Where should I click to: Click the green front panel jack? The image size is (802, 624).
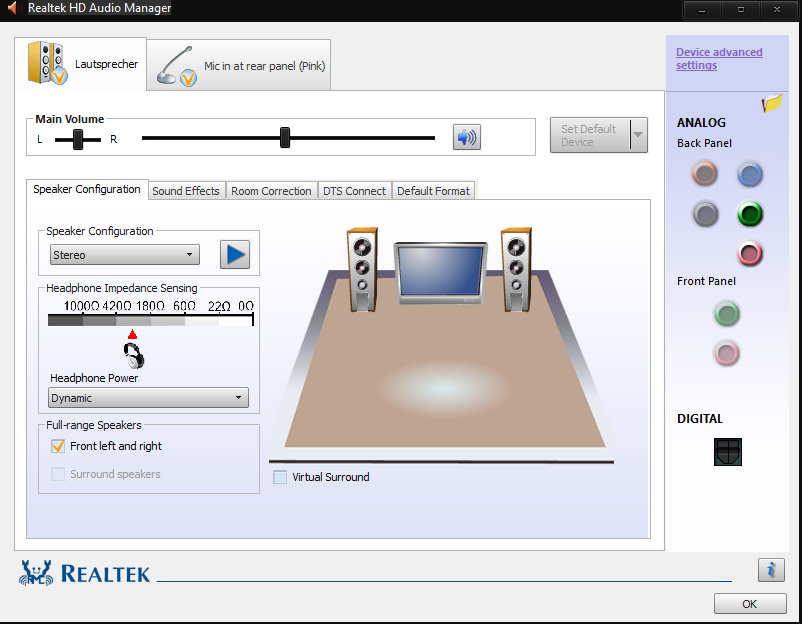pos(727,314)
